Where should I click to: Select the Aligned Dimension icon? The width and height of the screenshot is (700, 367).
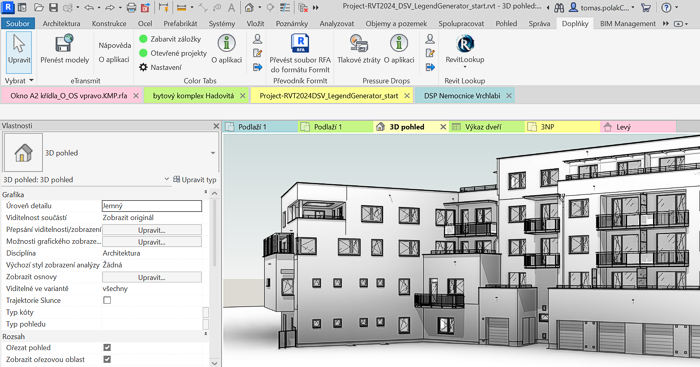(181, 7)
